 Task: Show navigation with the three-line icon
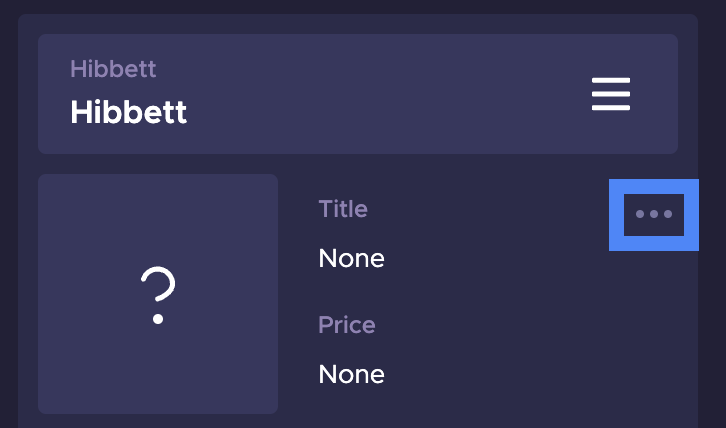tap(611, 94)
